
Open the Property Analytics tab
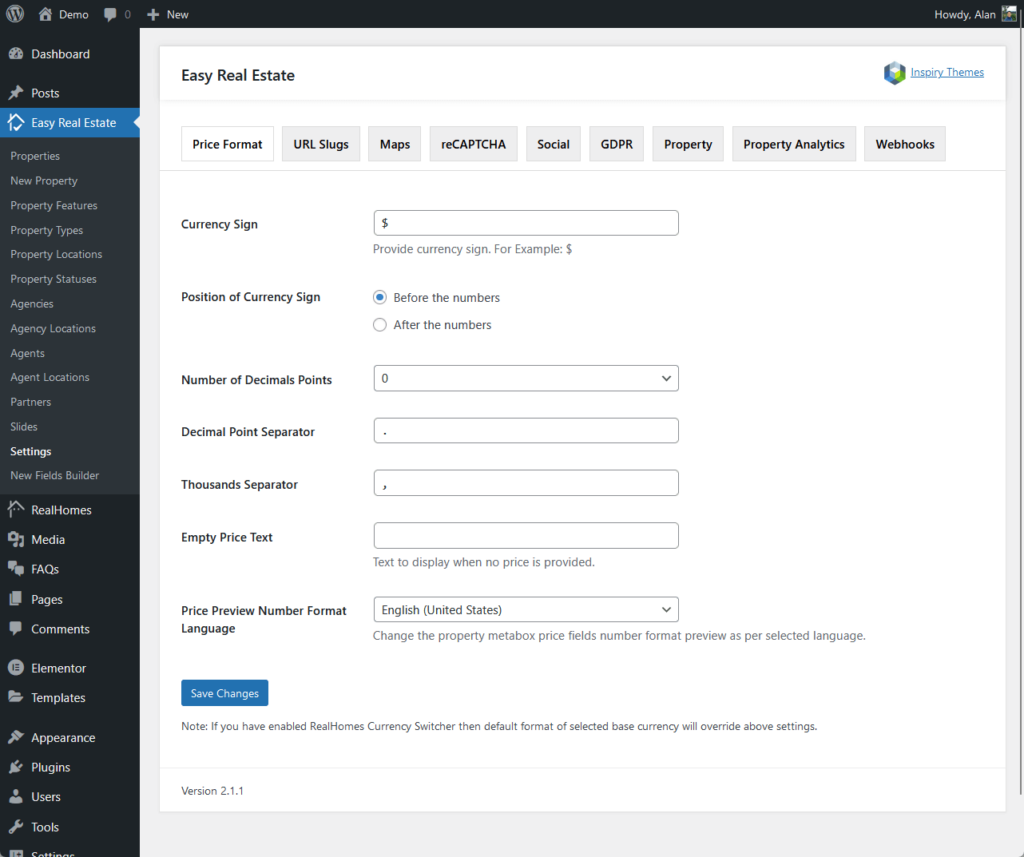[793, 143]
